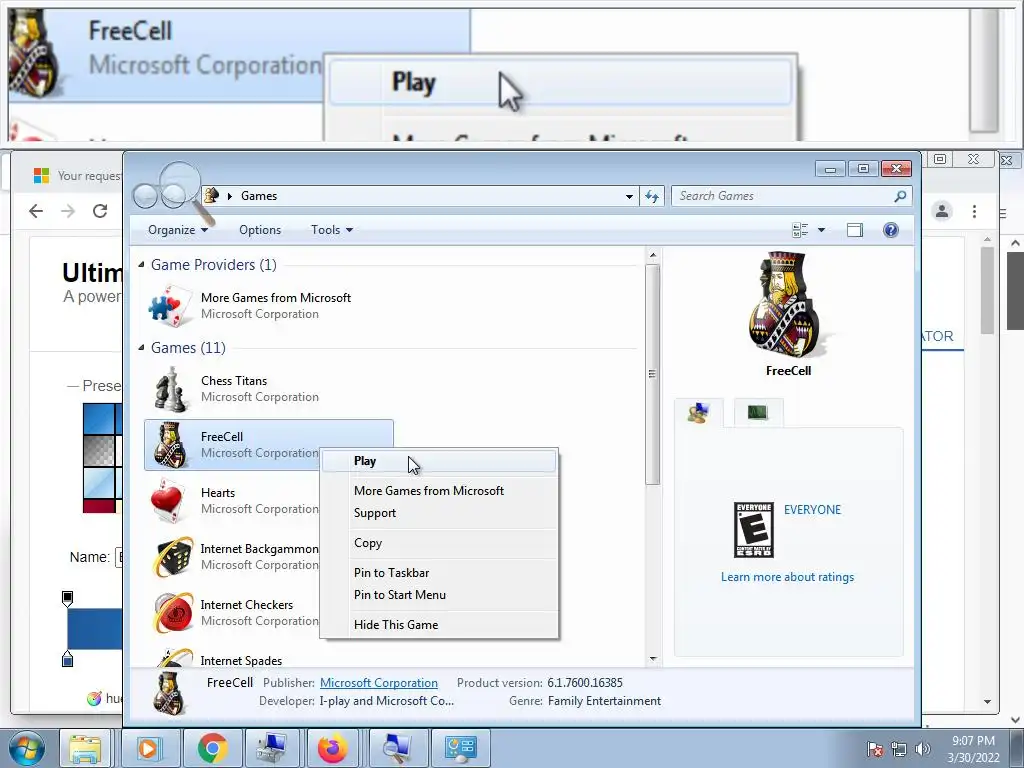Open Windows Media Player from taskbar

click(148, 748)
